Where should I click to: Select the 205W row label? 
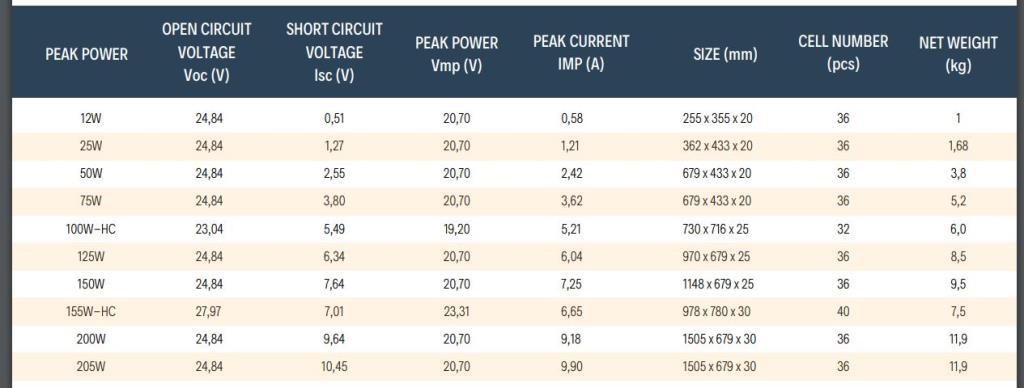(x=90, y=366)
